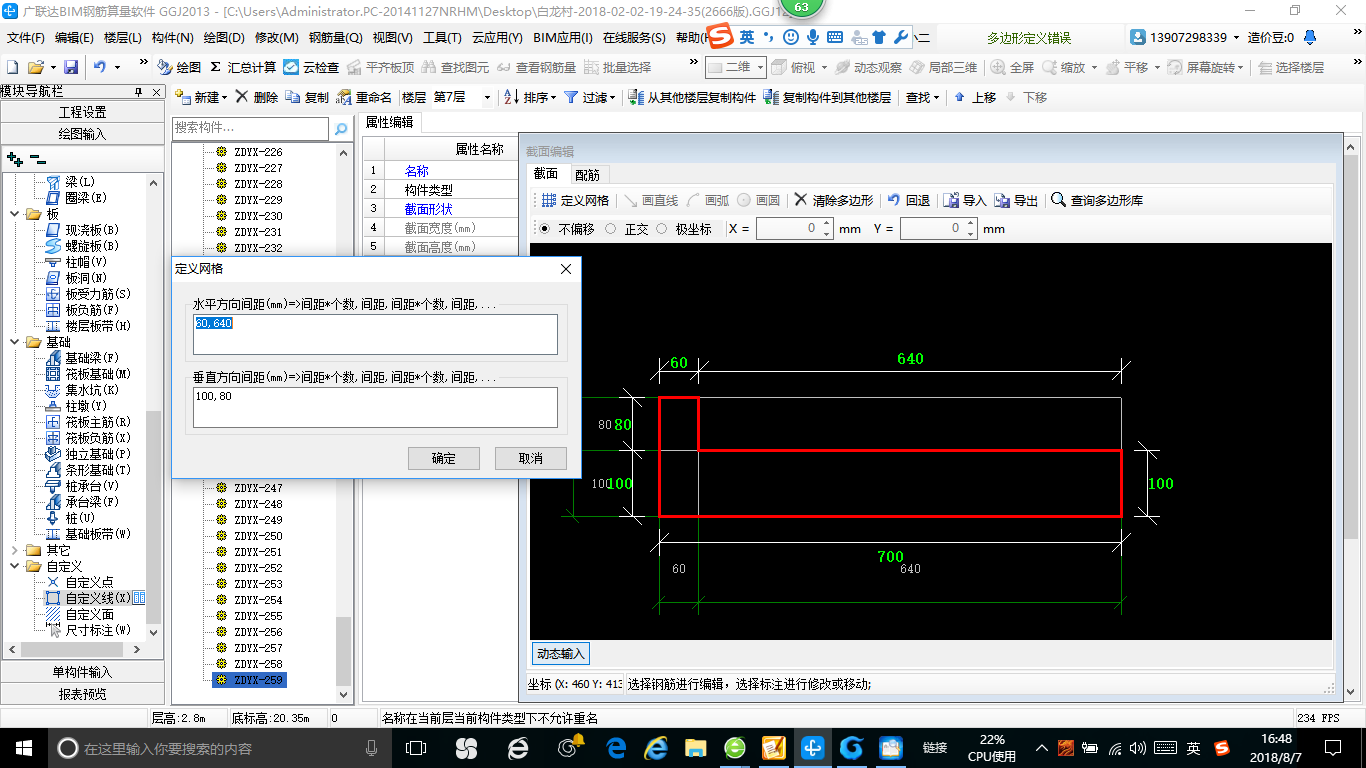Screen dimensions: 1366x768
Task: Launch 云检查 cloud check
Action: 311,67
